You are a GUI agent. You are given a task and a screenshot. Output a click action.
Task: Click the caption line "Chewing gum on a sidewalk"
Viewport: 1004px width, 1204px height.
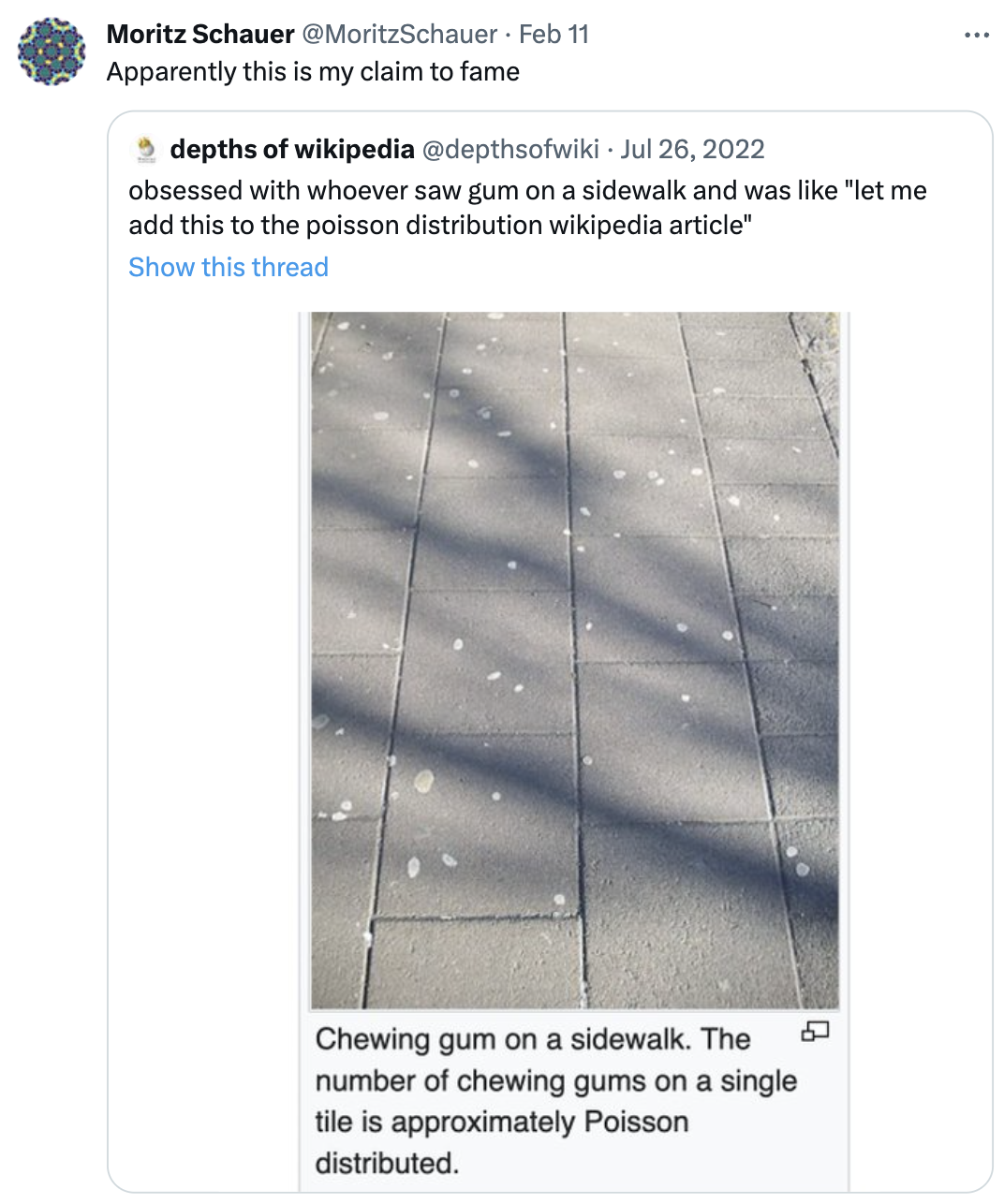[532, 1039]
